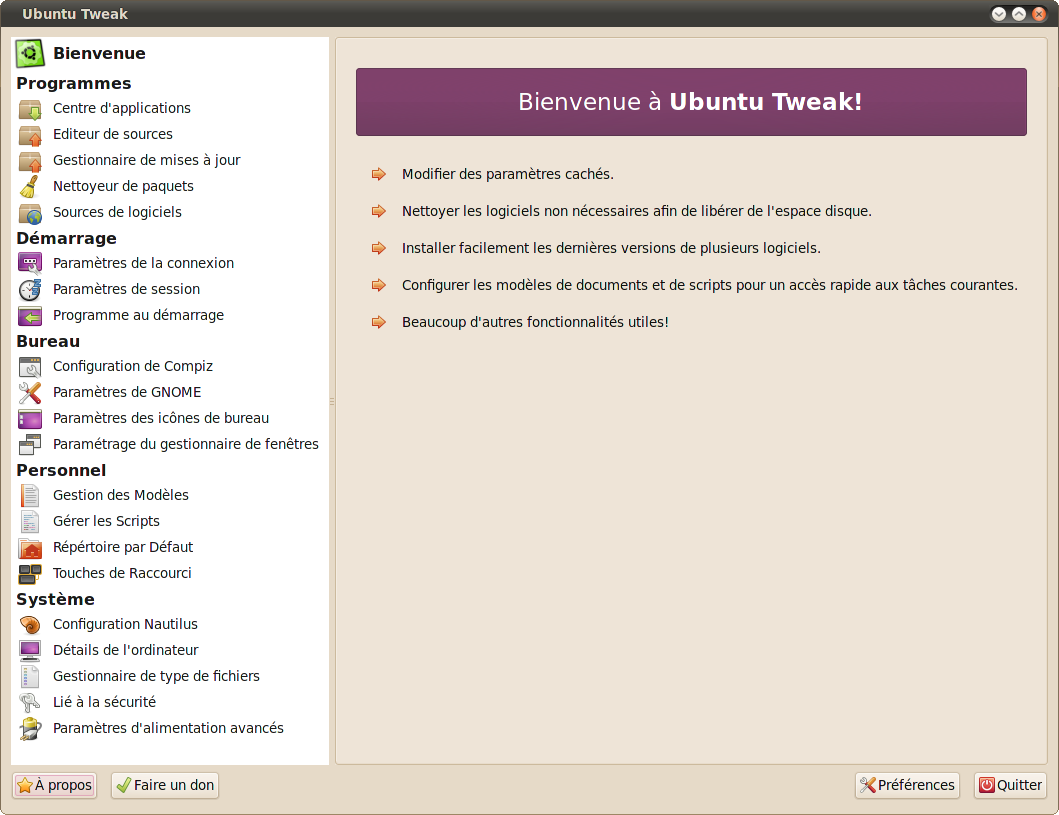
Task: Click the Bureau section heading
Action: point(48,341)
